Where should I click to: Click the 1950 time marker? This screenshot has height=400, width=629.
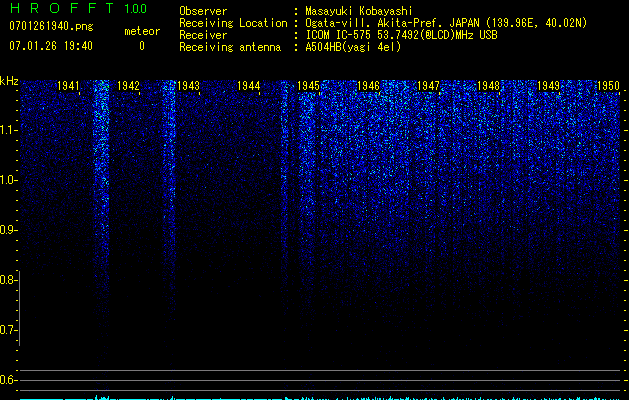coord(608,86)
